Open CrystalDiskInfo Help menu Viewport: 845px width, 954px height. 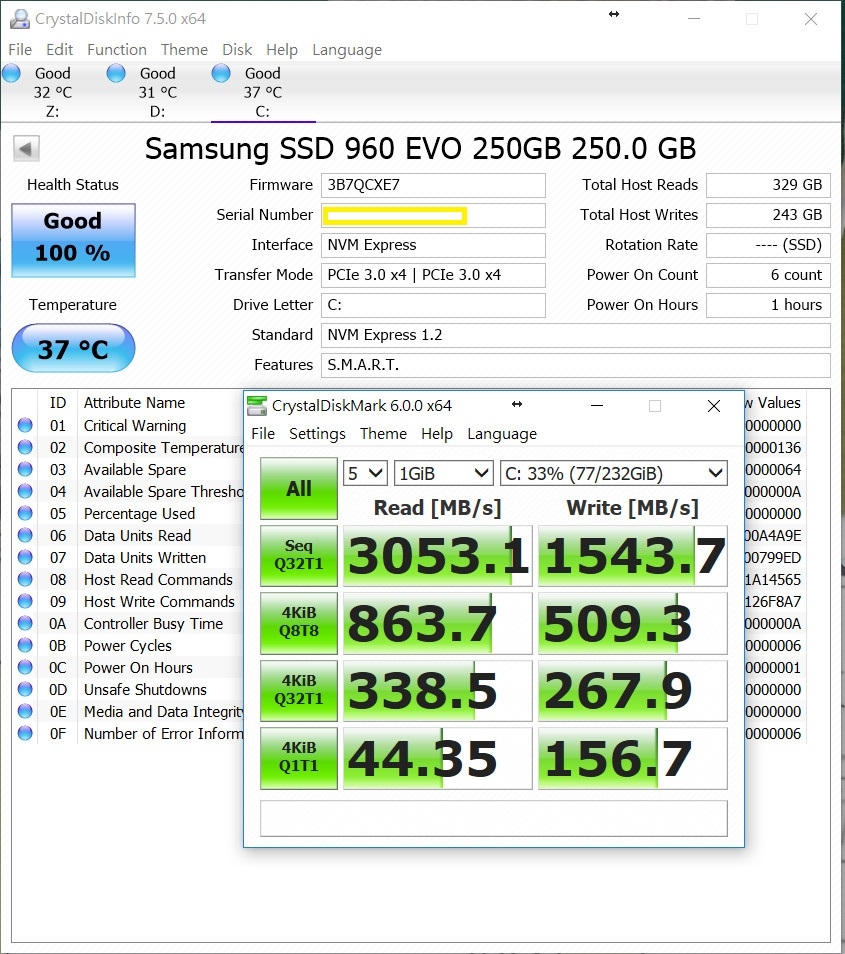[x=282, y=50]
